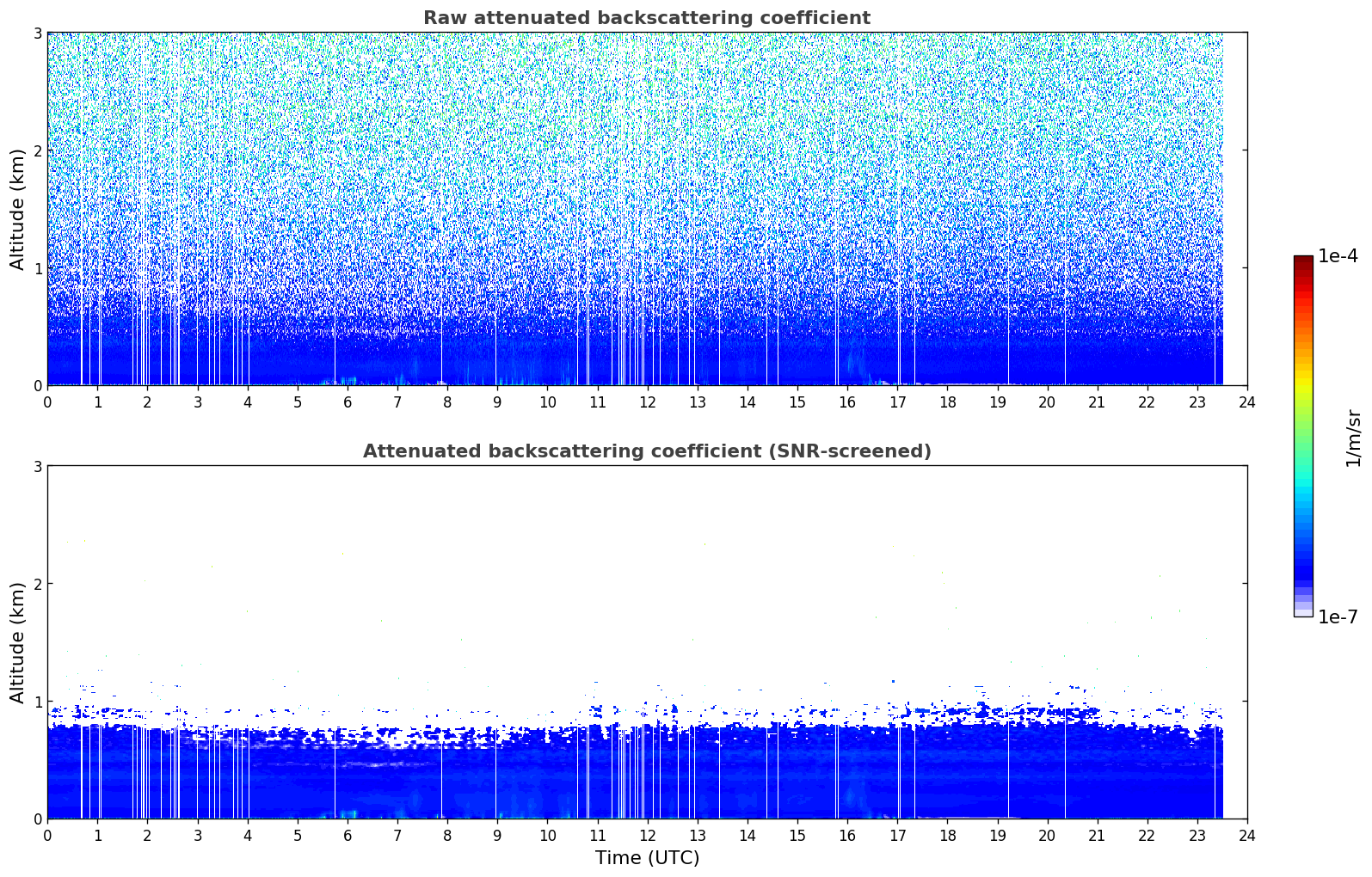Click the 2 km tick on top plot
The height and width of the screenshot is (877, 1372).
[36, 150]
